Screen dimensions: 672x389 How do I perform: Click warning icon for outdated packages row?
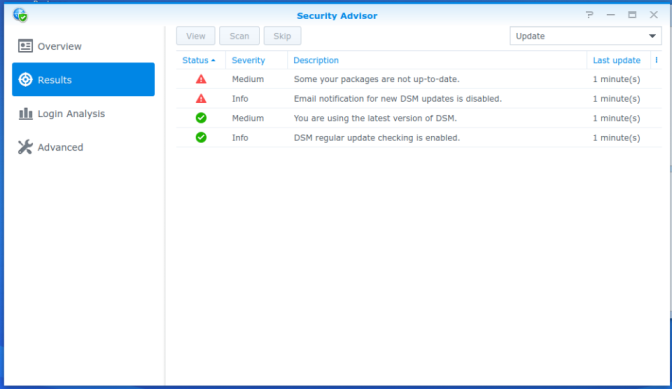point(201,79)
